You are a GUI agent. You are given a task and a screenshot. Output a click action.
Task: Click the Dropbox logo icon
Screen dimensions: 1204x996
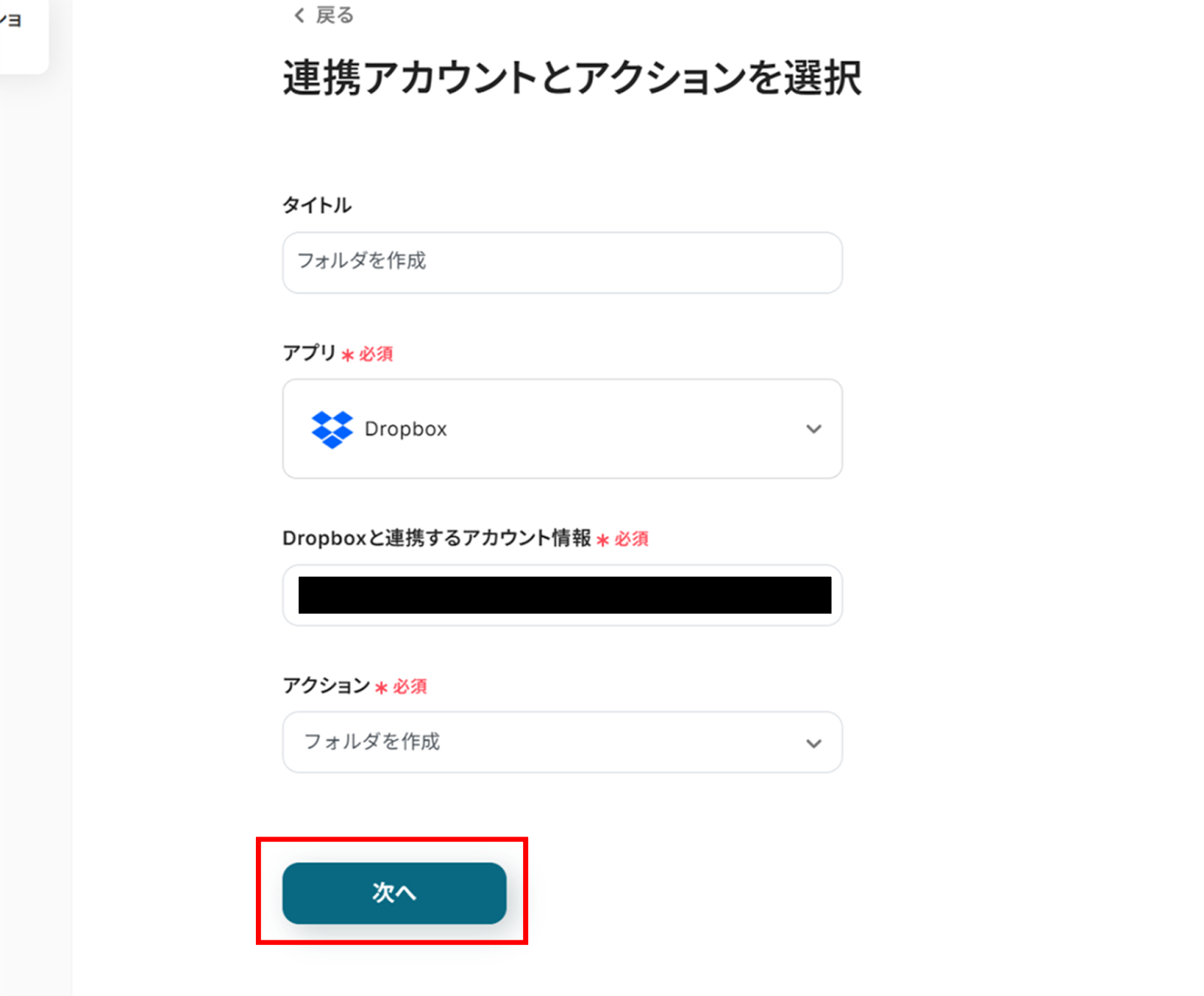pyautogui.click(x=332, y=429)
